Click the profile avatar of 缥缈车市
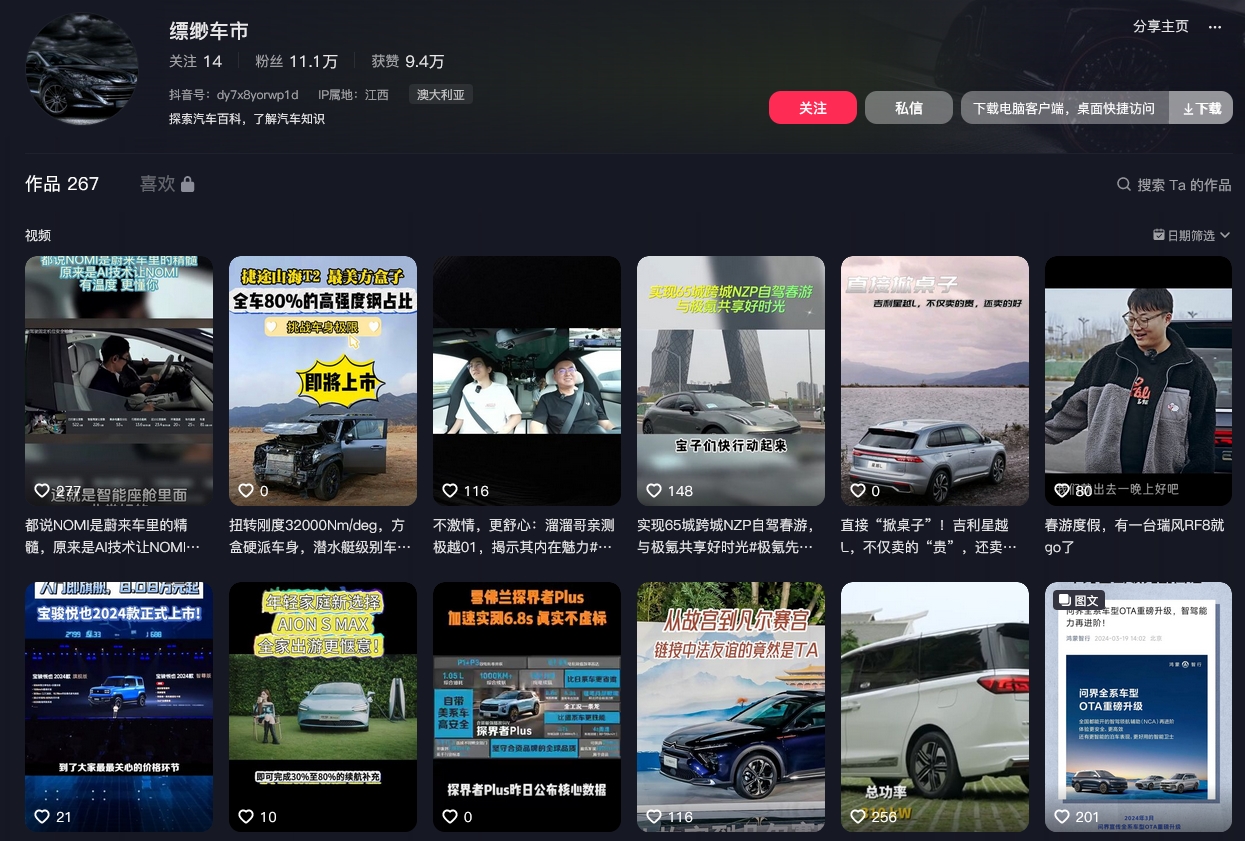Image resolution: width=1245 pixels, height=841 pixels. [80, 67]
